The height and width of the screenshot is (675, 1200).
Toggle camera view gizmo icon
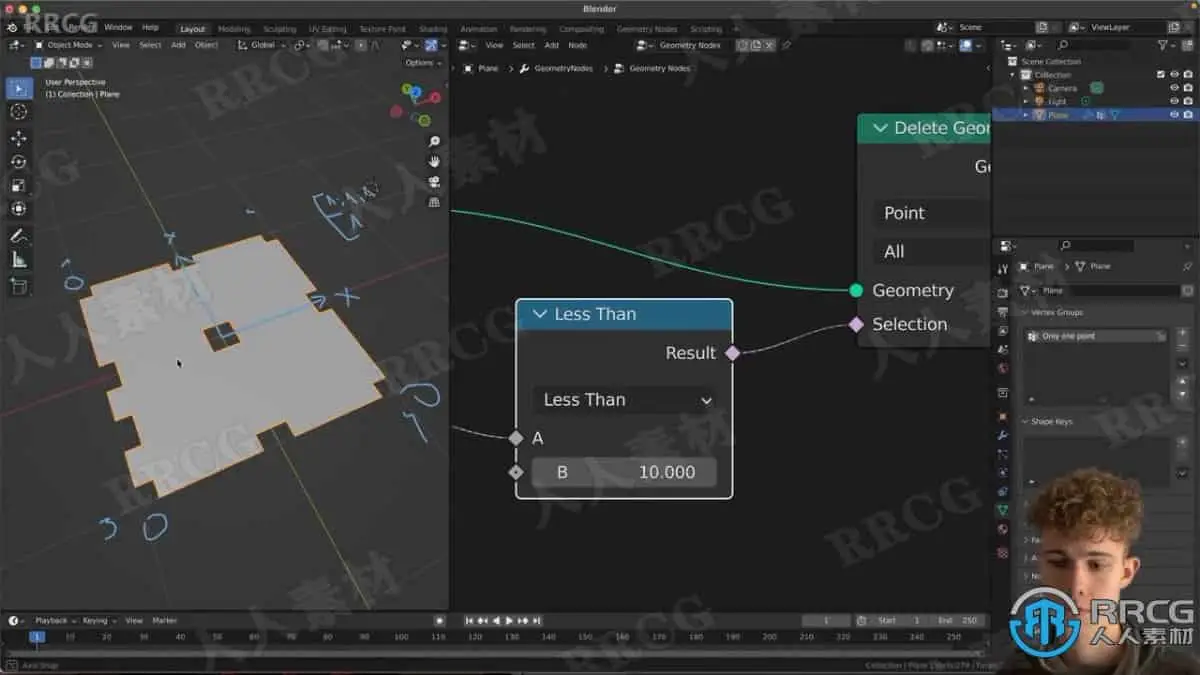pos(434,182)
